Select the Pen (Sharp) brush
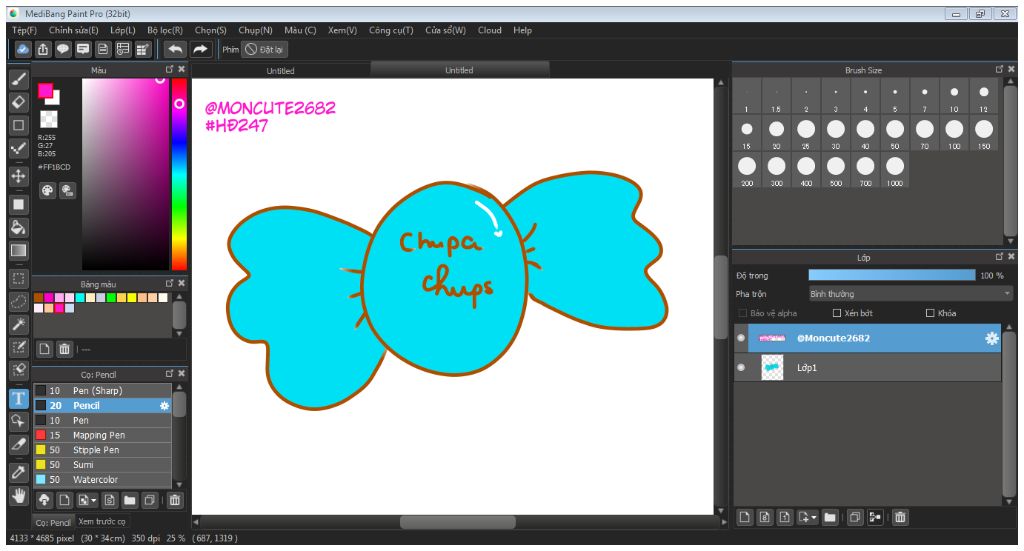Image resolution: width=1024 pixels, height=551 pixels. click(103, 390)
